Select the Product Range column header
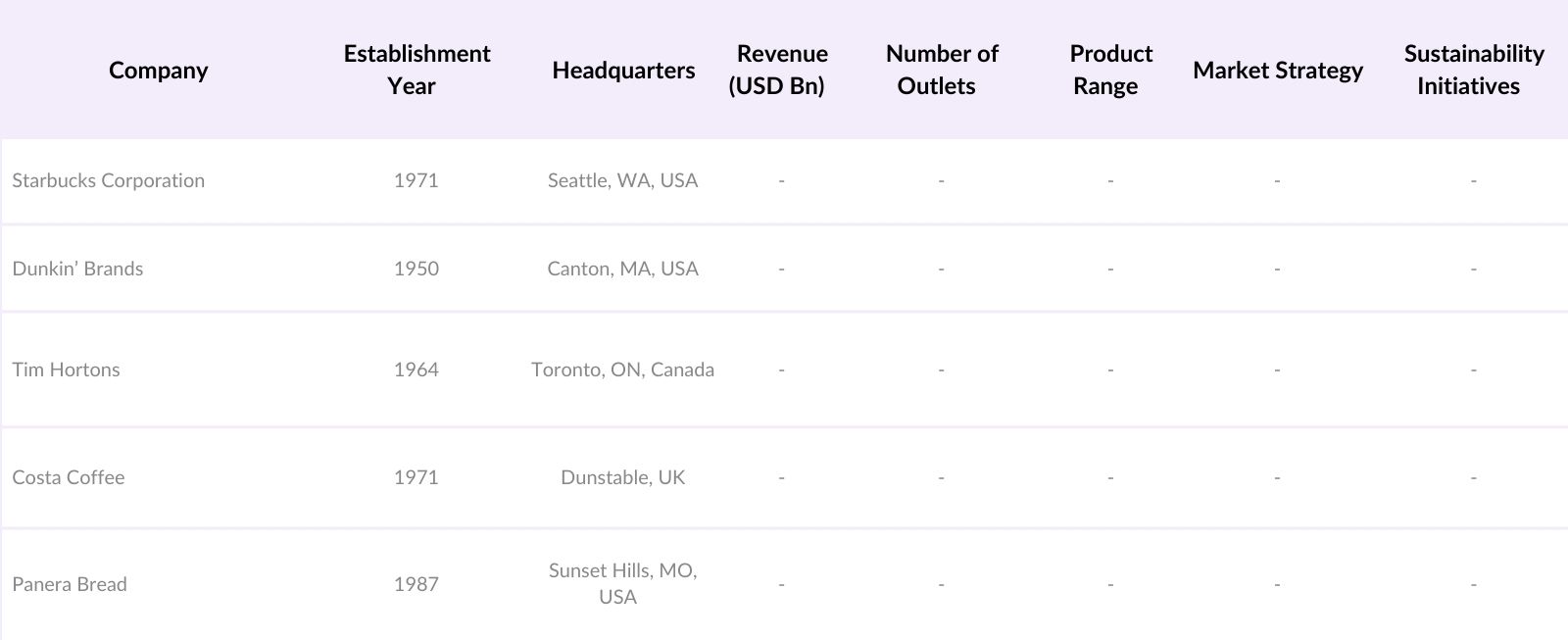The height and width of the screenshot is (640, 1568). 1109,70
